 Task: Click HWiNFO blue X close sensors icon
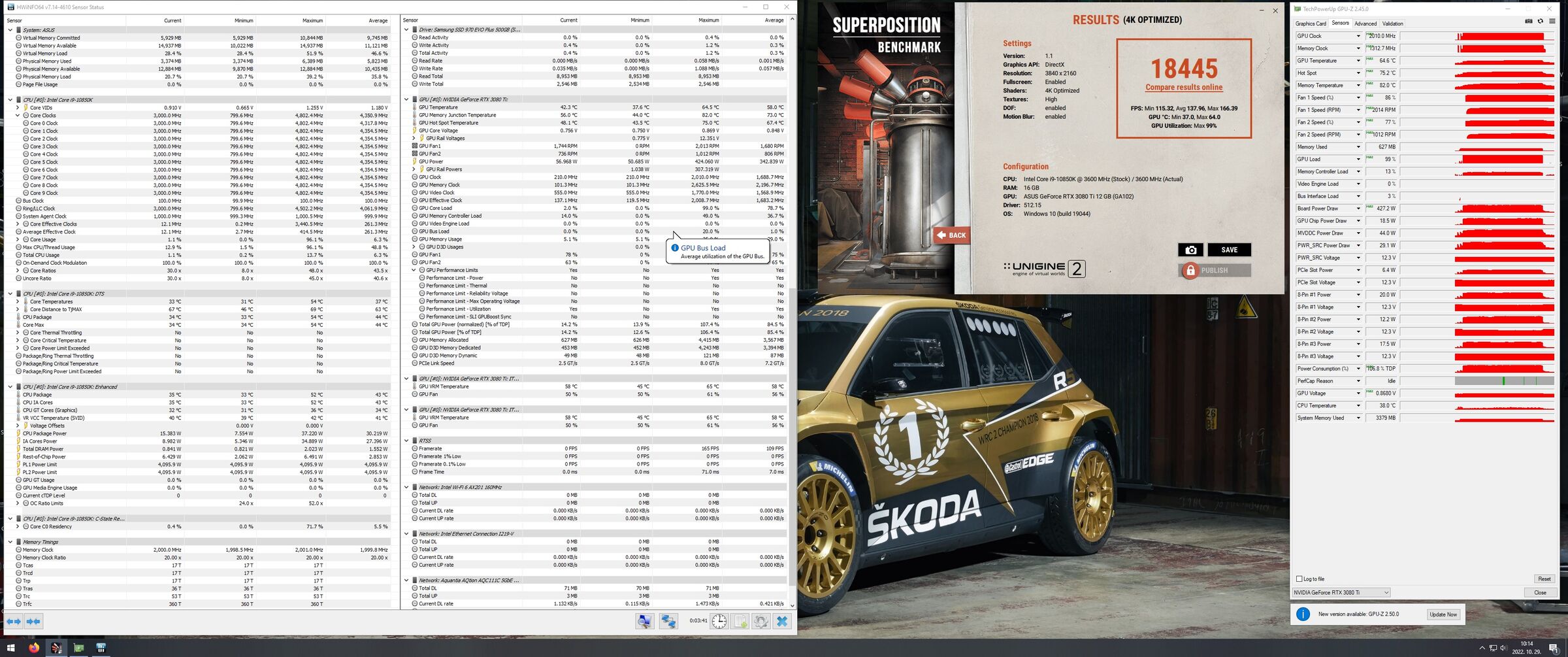(x=782, y=621)
